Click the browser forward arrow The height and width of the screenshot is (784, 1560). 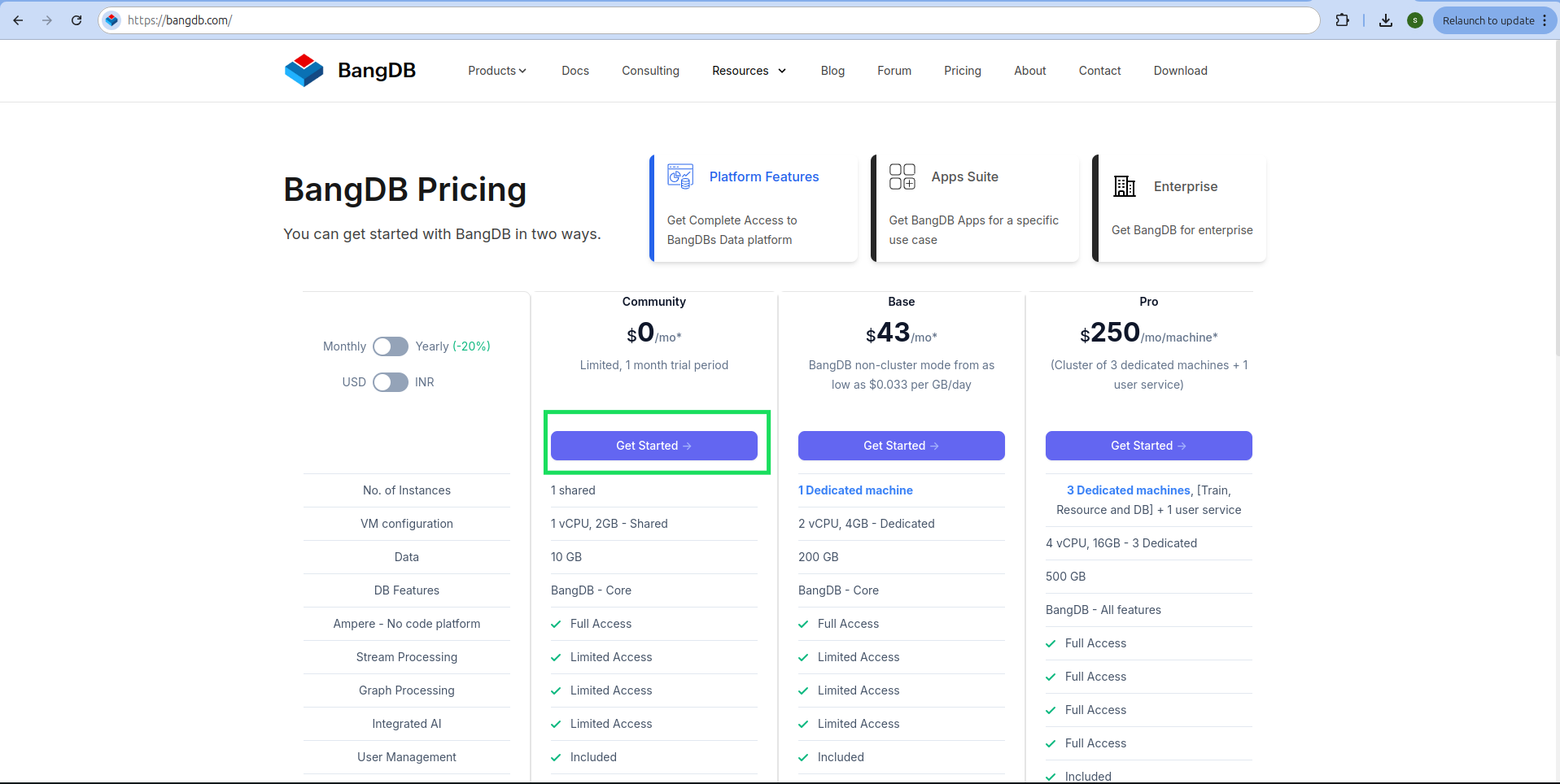[x=47, y=20]
